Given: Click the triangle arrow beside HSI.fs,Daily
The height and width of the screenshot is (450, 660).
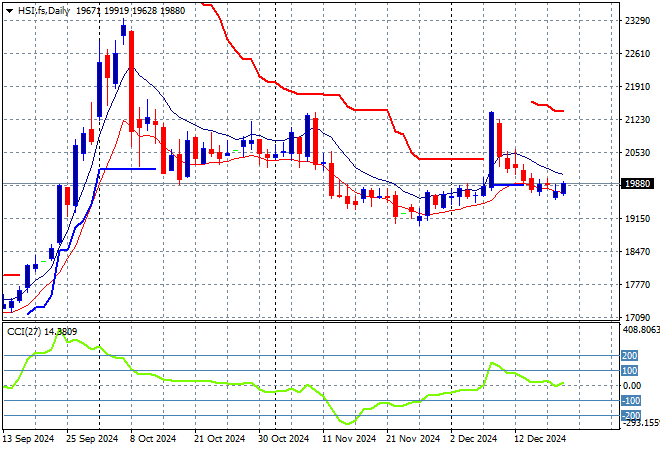Looking at the screenshot, I should [x=9, y=9].
